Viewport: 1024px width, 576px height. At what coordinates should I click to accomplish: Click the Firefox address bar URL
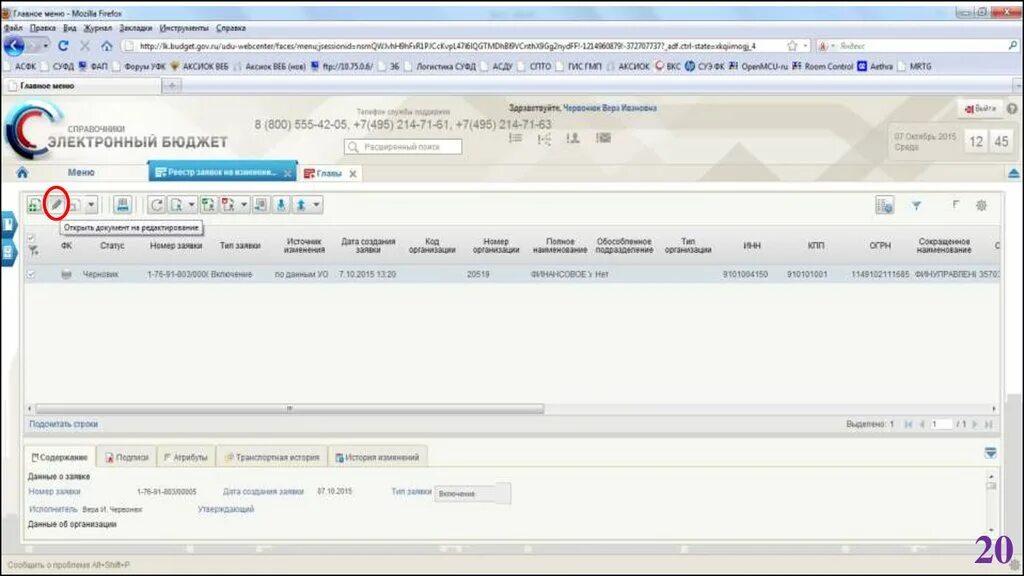tap(447, 46)
